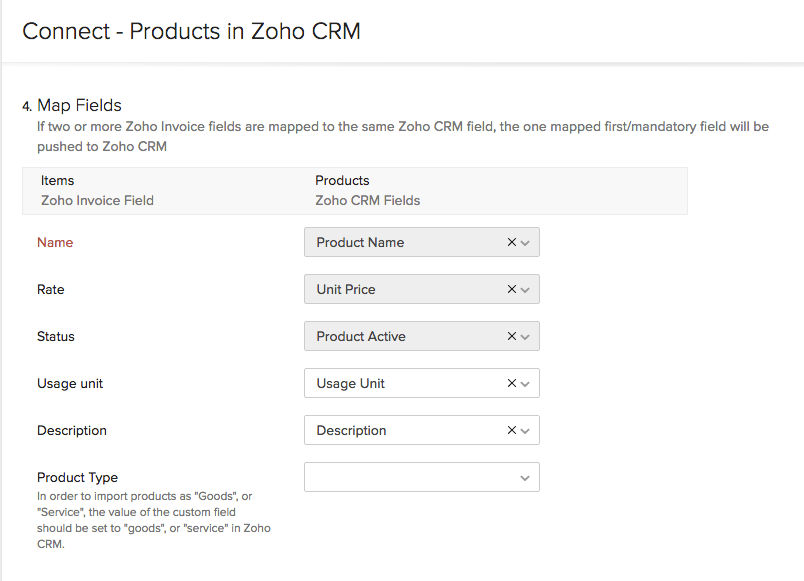804x581 pixels.
Task: Click the Map Fields section heading
Action: [x=79, y=105]
